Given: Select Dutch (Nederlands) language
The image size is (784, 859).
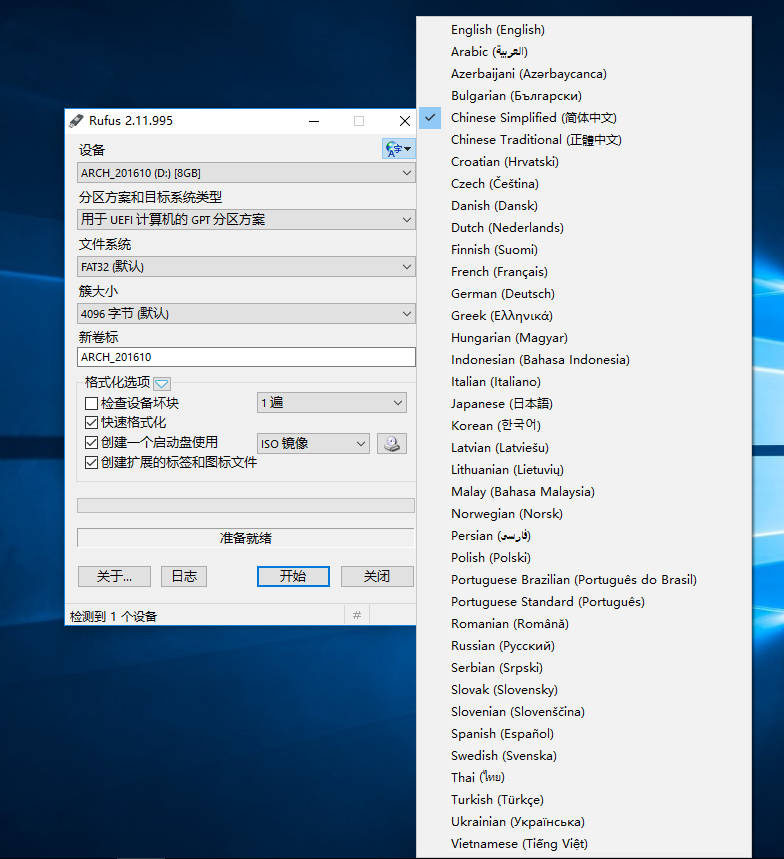Looking at the screenshot, I should 584,228.
